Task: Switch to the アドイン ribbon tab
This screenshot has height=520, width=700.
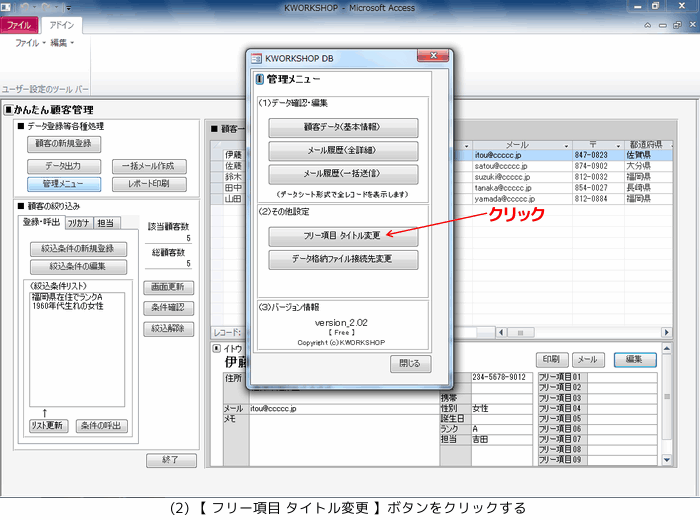Action: click(x=62, y=25)
